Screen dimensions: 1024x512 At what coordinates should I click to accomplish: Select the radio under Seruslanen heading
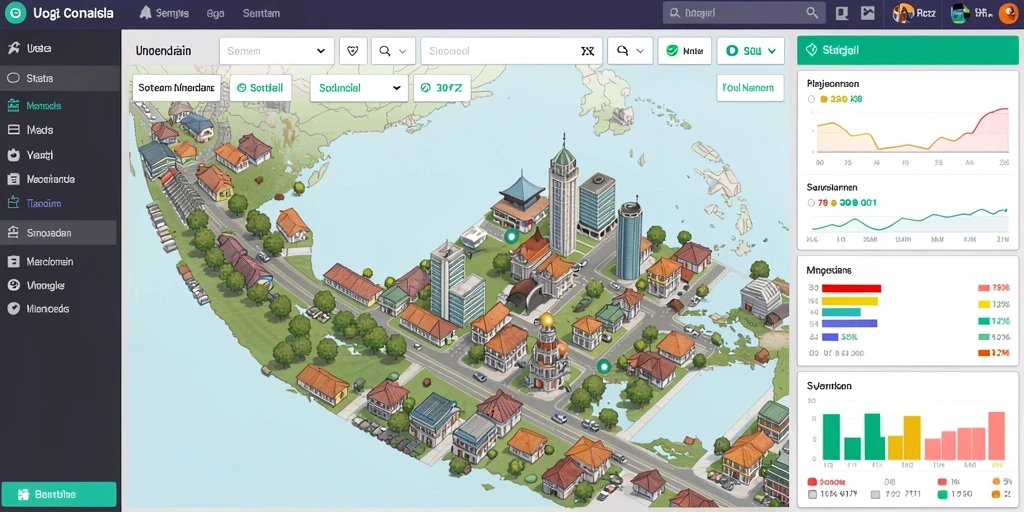(x=811, y=203)
